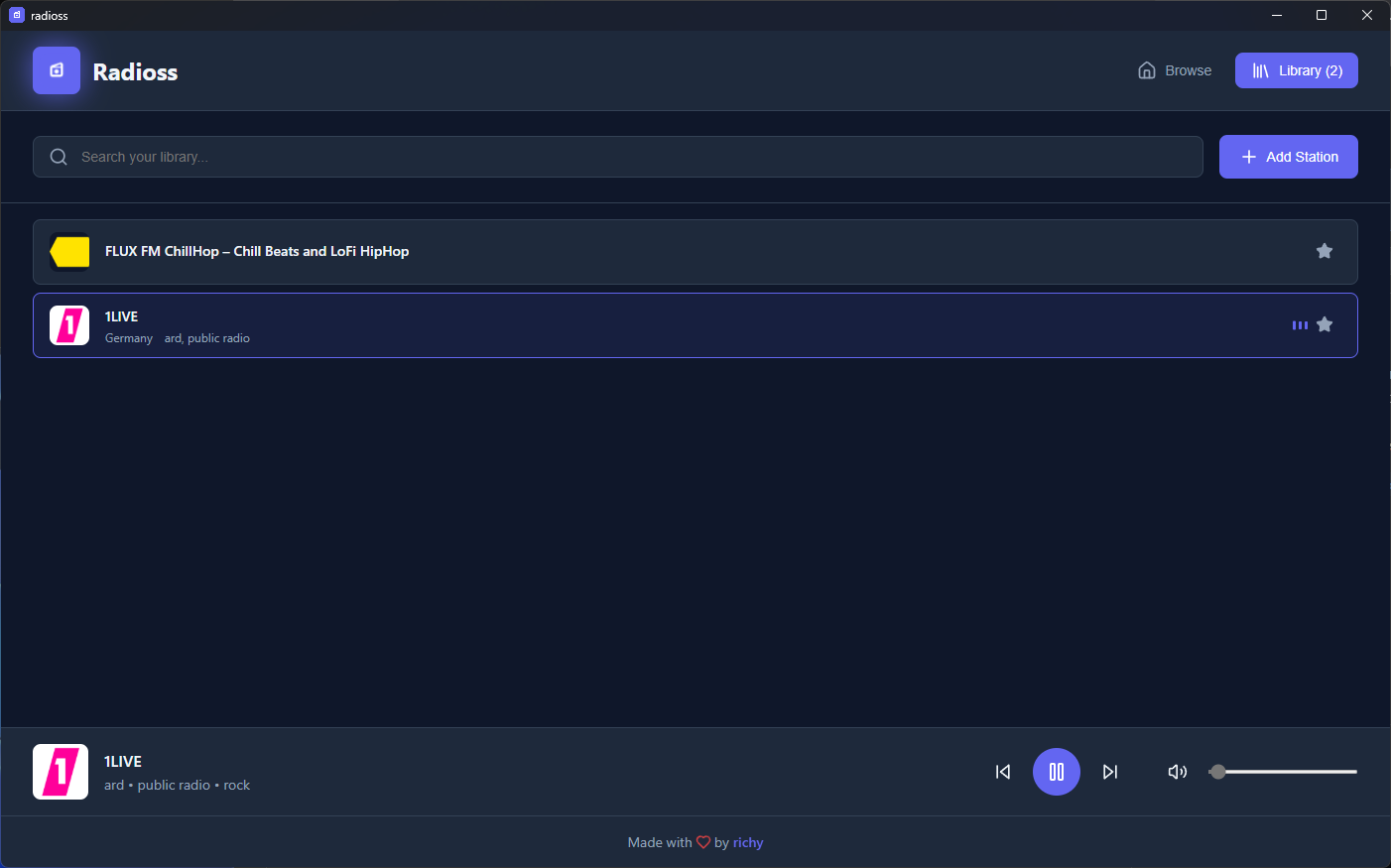Close the radioss window
The height and width of the screenshot is (868, 1391).
pyautogui.click(x=1367, y=15)
